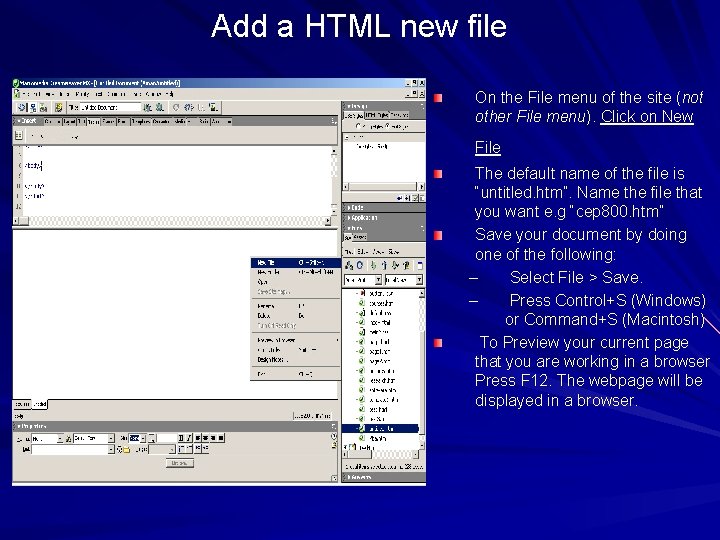Choose Exit in the context menu
The image size is (720, 540).
pyautogui.click(x=295, y=374)
